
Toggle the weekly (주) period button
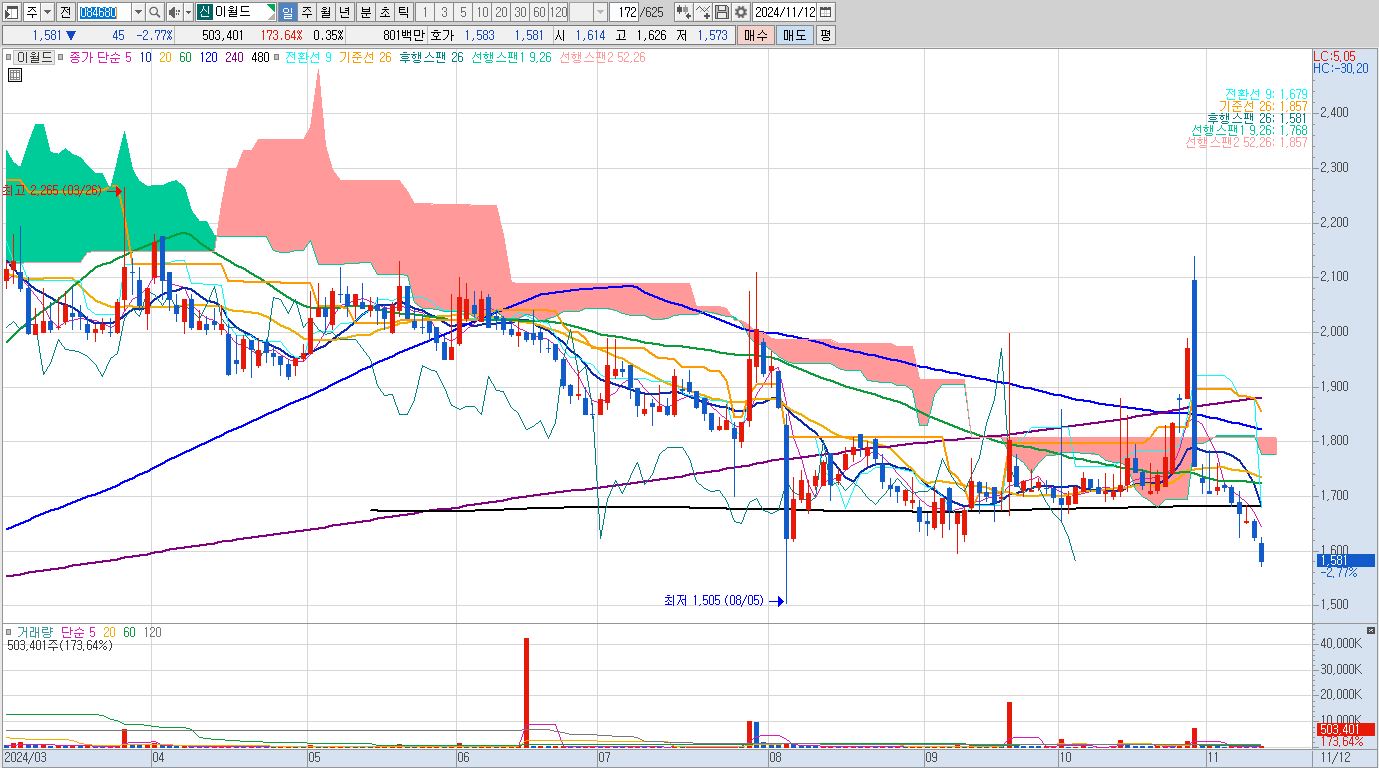[307, 12]
